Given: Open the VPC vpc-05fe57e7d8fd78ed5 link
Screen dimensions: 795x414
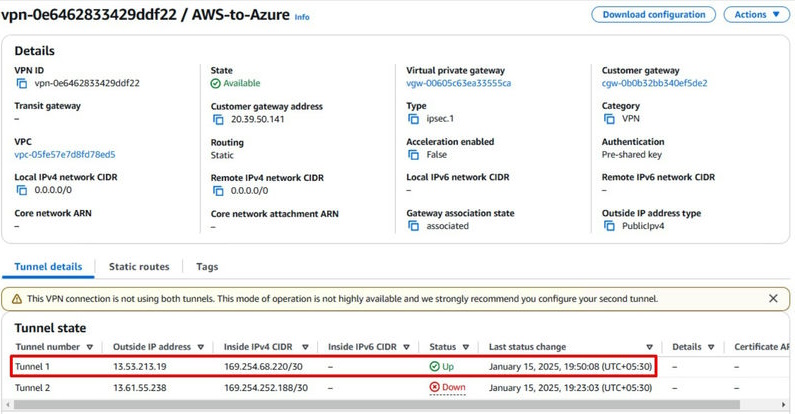Looking at the screenshot, I should (x=64, y=155).
